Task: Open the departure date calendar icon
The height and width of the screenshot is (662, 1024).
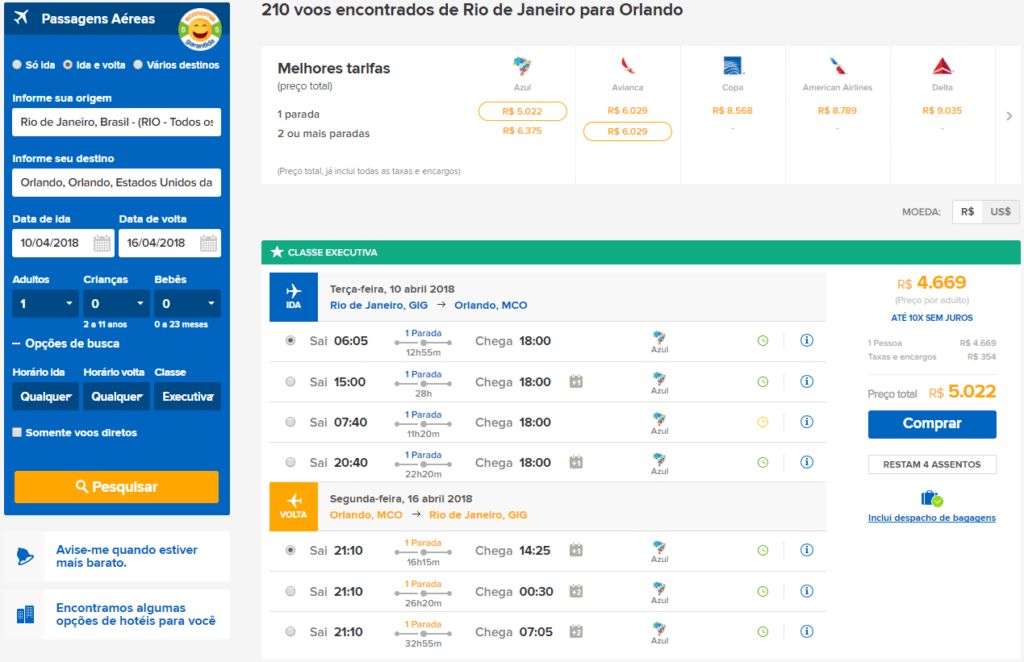Action: tap(102, 244)
